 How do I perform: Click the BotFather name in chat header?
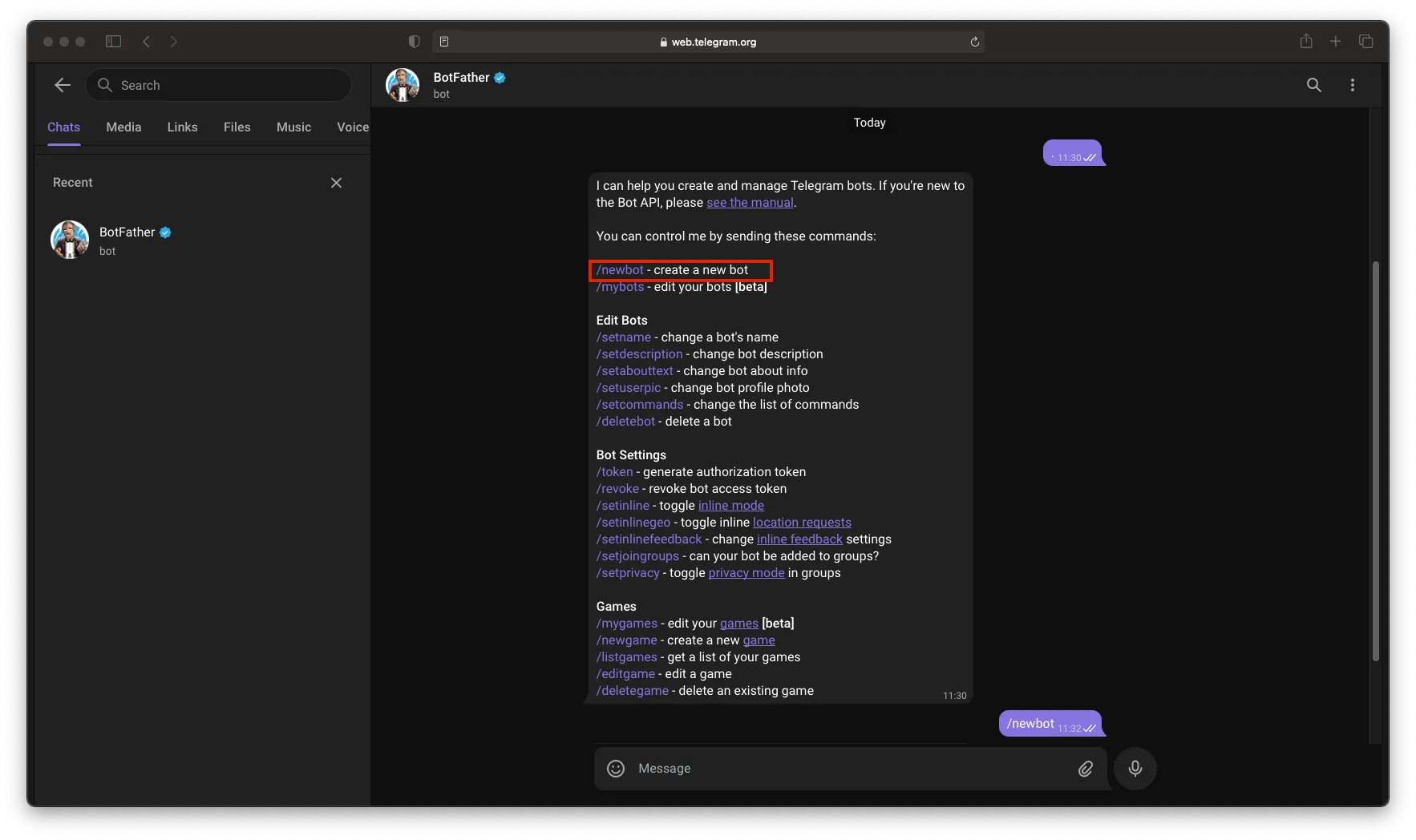point(461,78)
